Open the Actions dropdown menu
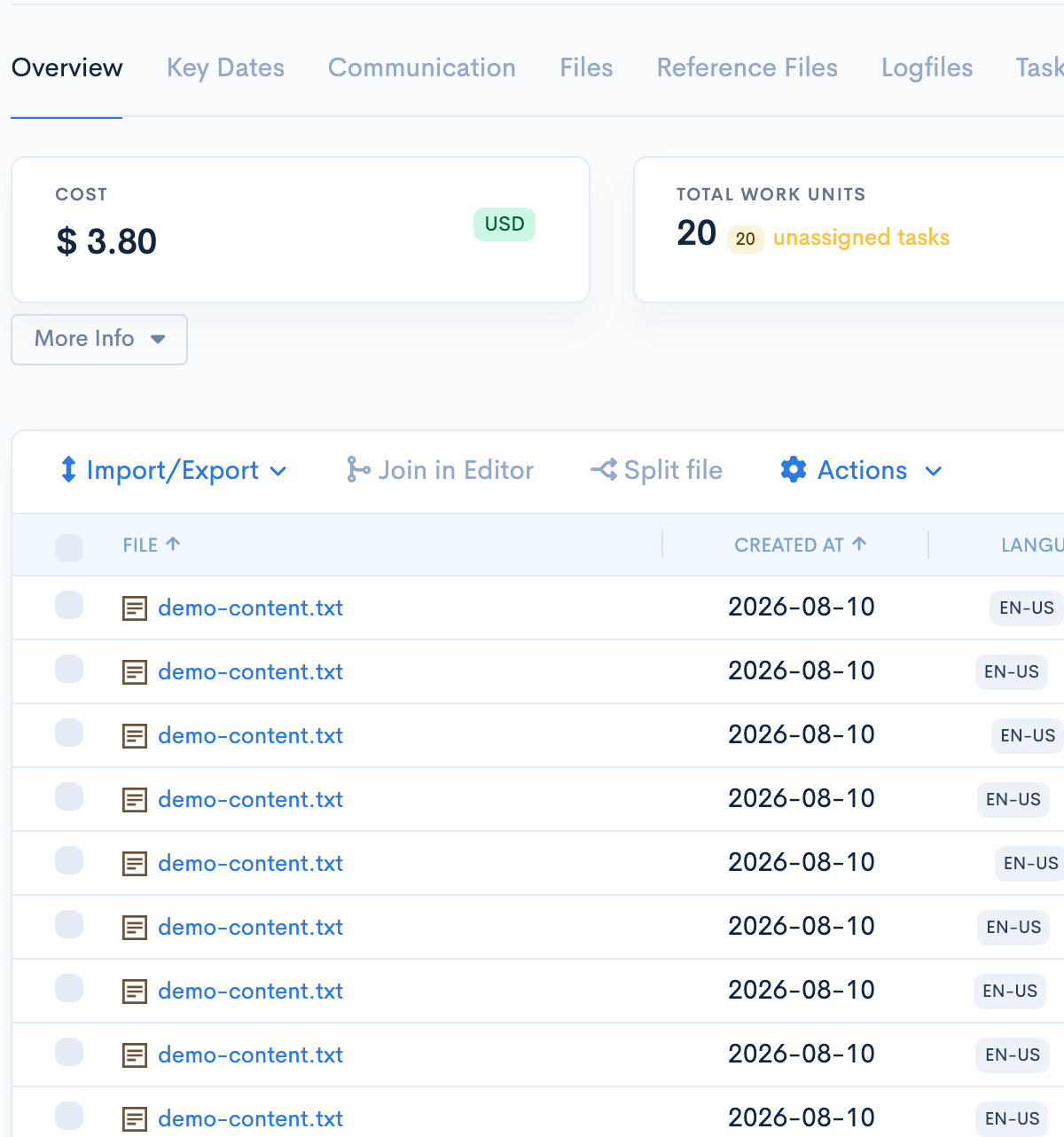The image size is (1064, 1137). 861,470
